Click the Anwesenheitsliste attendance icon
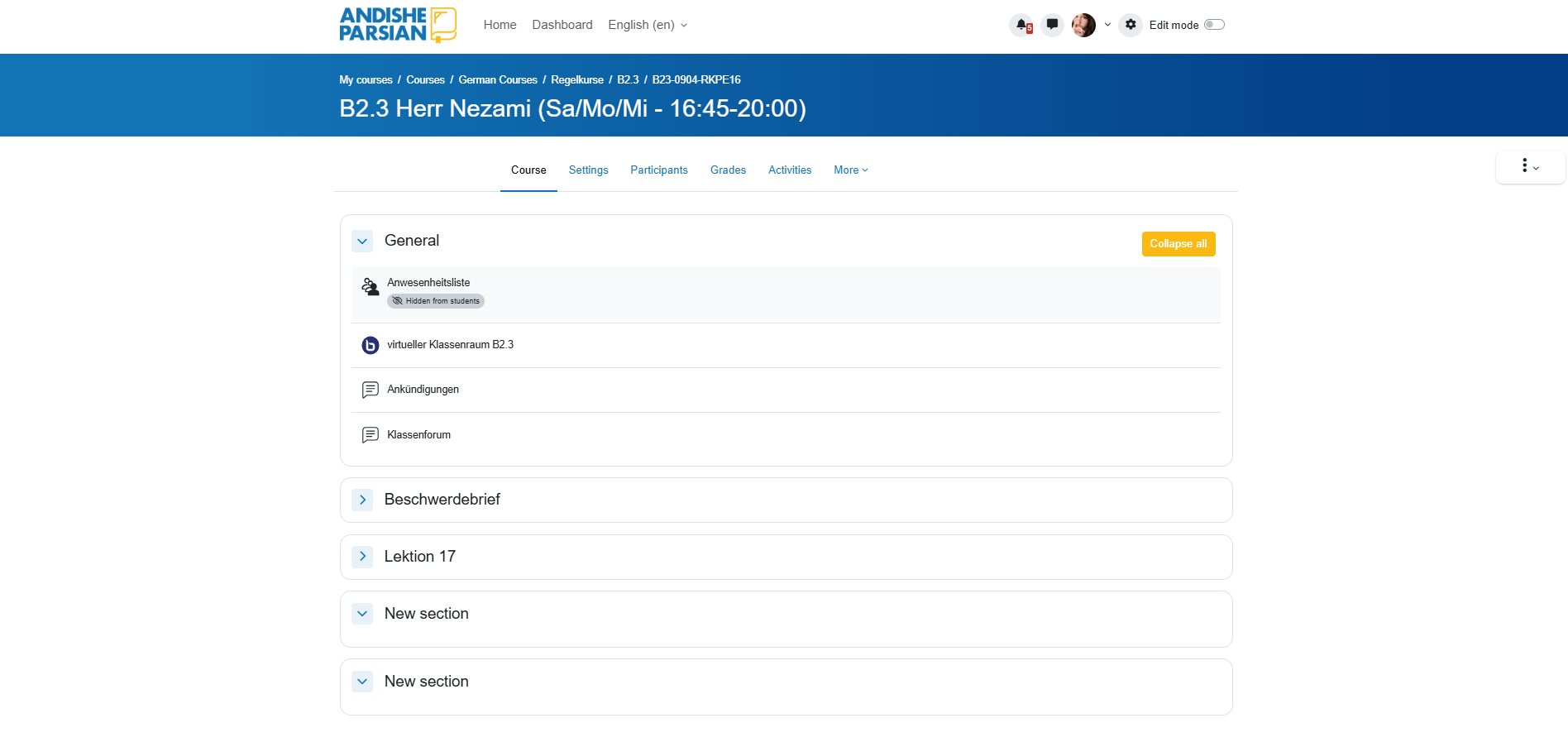The height and width of the screenshot is (742, 1568). [370, 287]
